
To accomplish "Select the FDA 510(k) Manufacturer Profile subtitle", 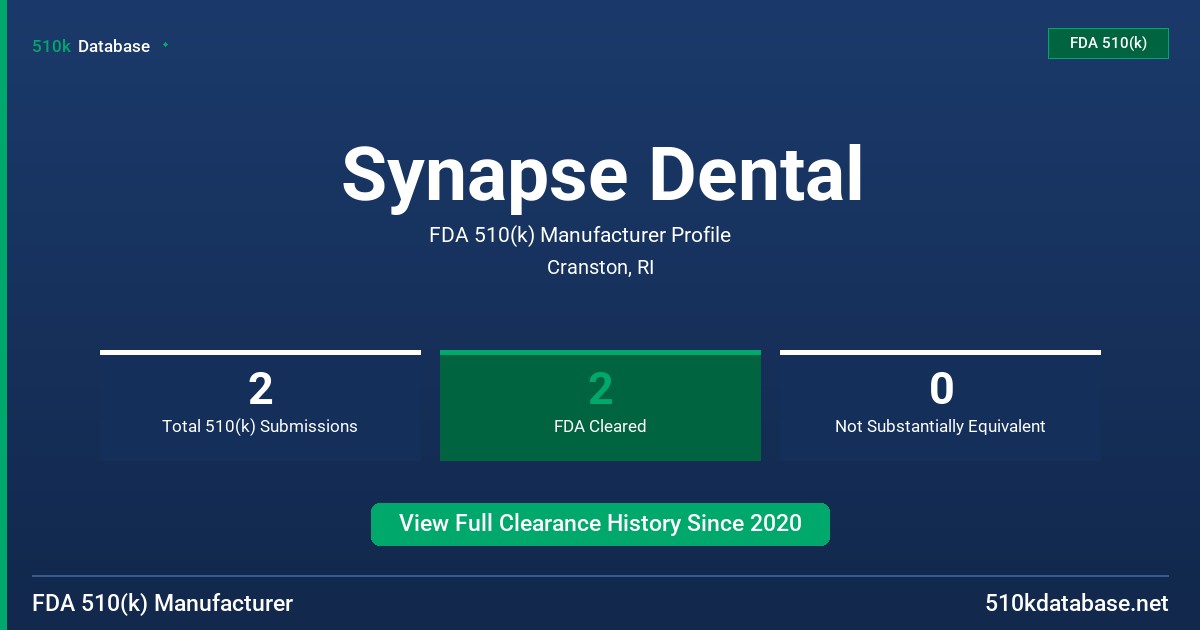I will (x=580, y=235).
